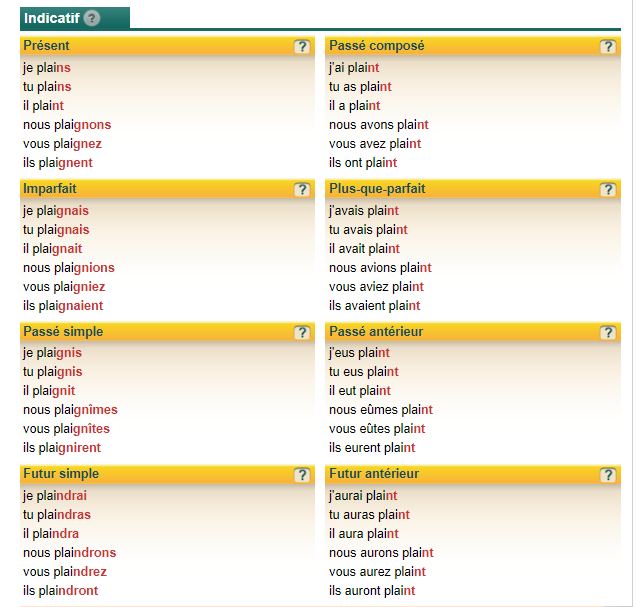Open help for Passé antérieur
The height and width of the screenshot is (607, 637).
pos(608,333)
